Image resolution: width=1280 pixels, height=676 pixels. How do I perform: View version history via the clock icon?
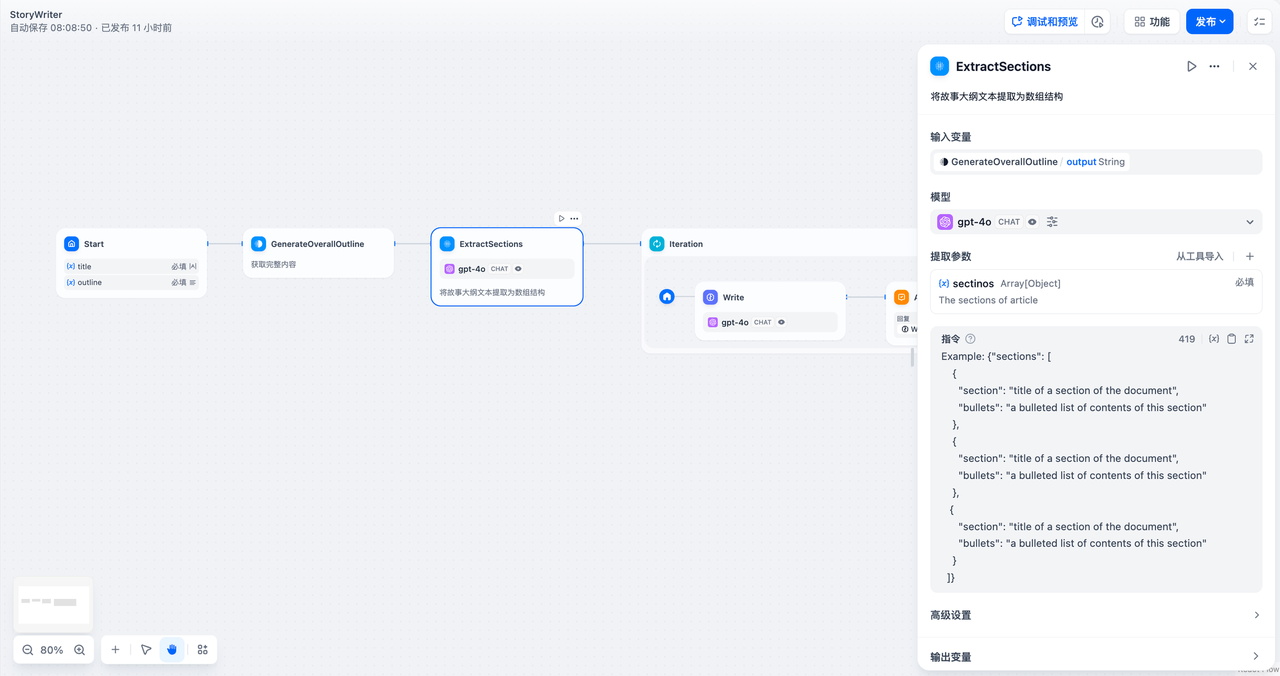click(x=1097, y=21)
